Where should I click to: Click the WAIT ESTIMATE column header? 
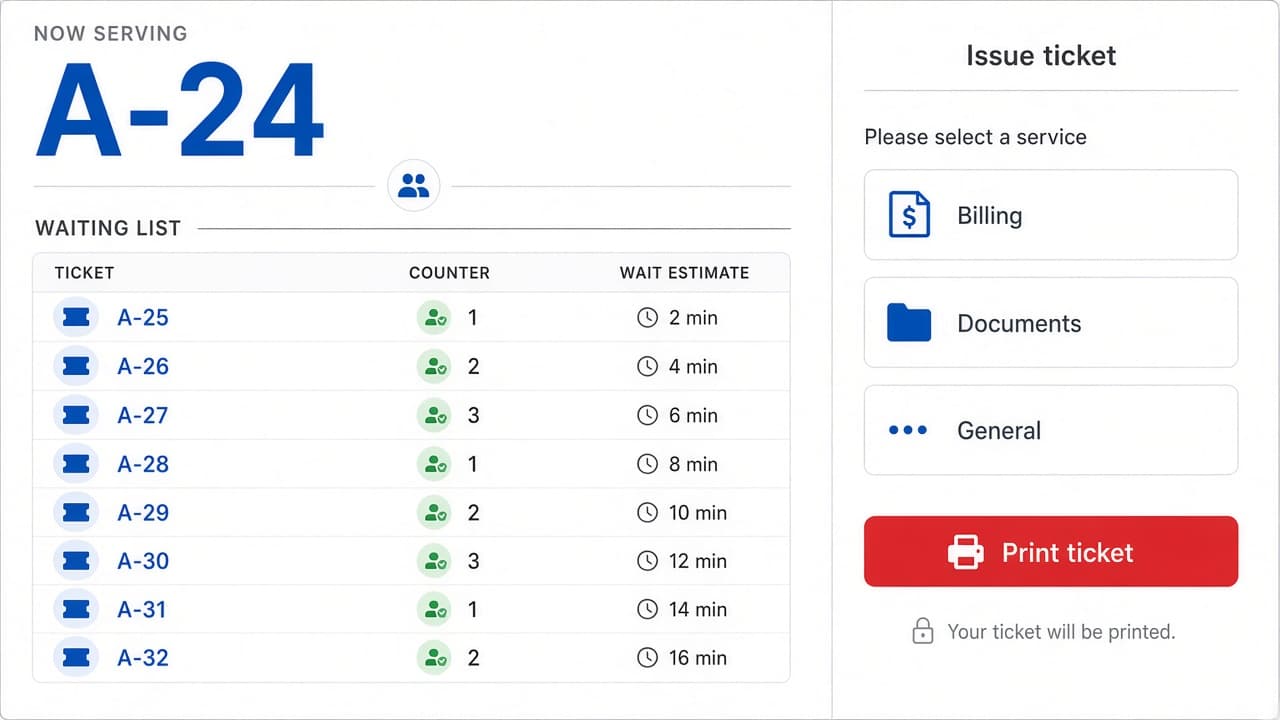point(684,273)
